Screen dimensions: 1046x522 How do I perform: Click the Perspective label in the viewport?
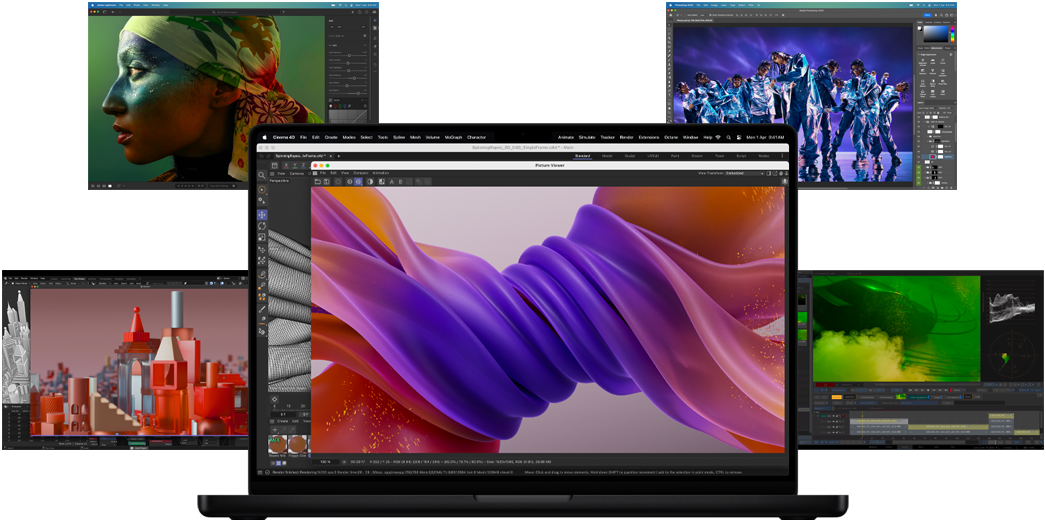[x=279, y=181]
